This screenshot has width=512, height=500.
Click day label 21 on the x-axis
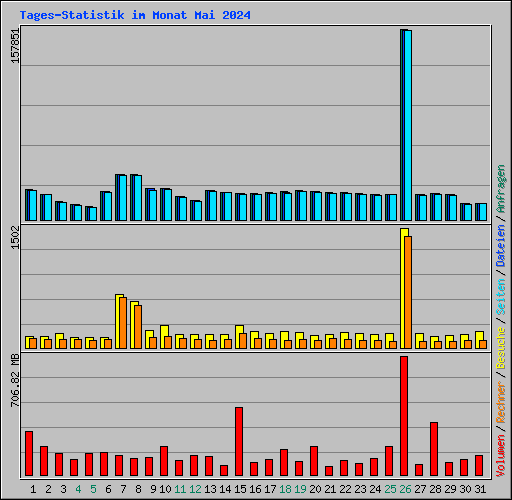330,489
